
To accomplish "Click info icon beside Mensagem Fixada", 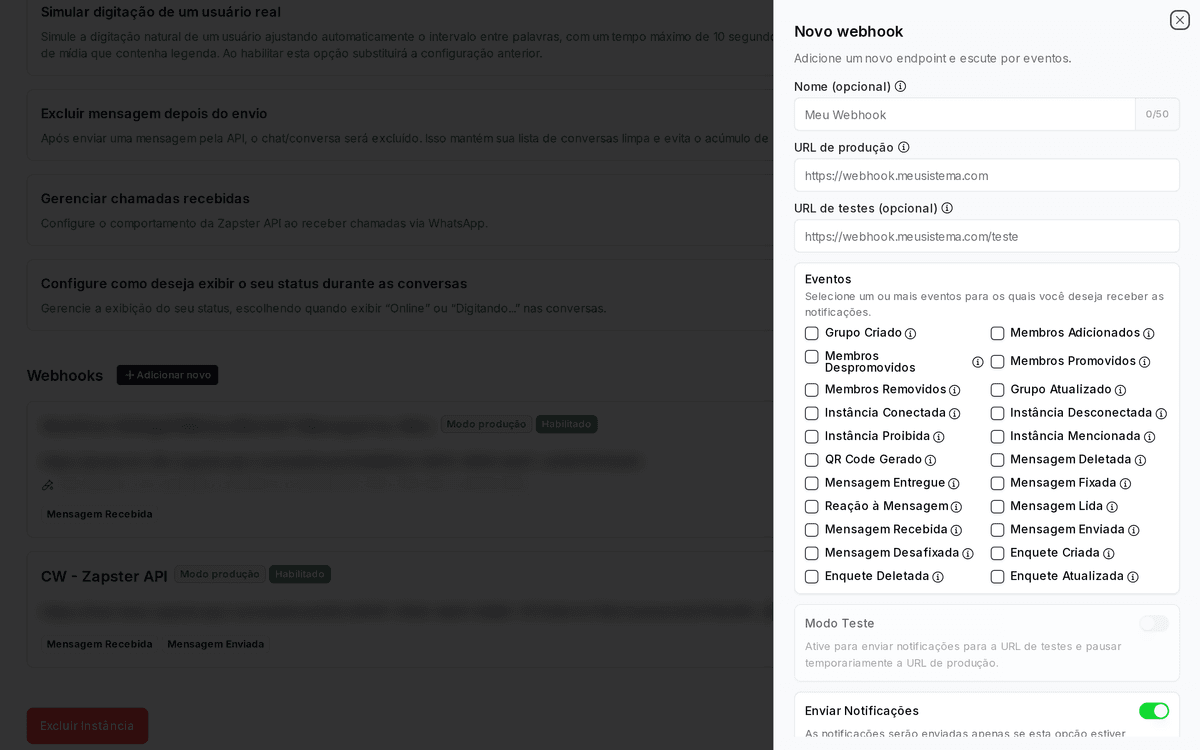I will coord(1126,484).
